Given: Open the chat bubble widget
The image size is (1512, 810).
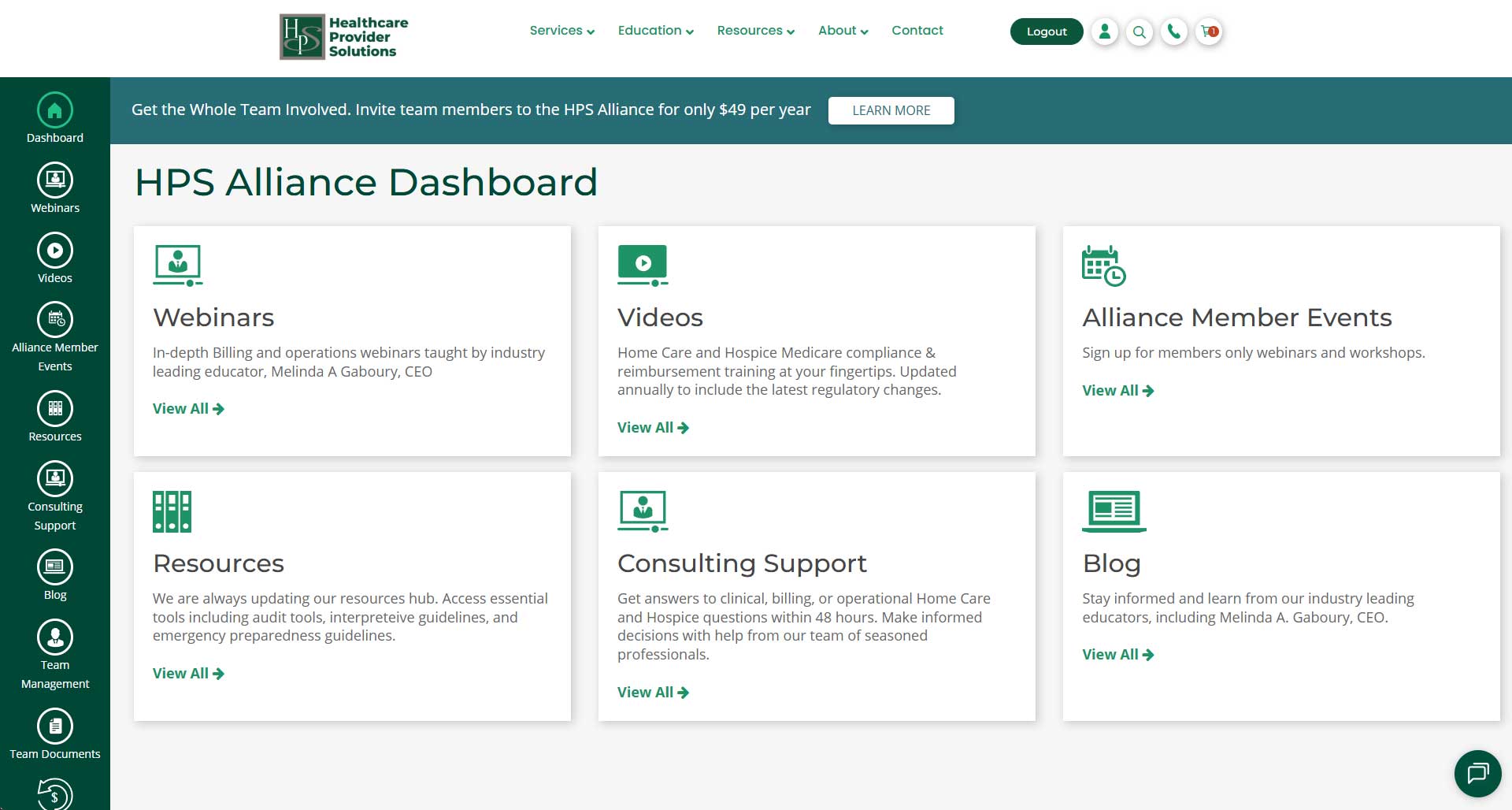Looking at the screenshot, I should tap(1477, 773).
